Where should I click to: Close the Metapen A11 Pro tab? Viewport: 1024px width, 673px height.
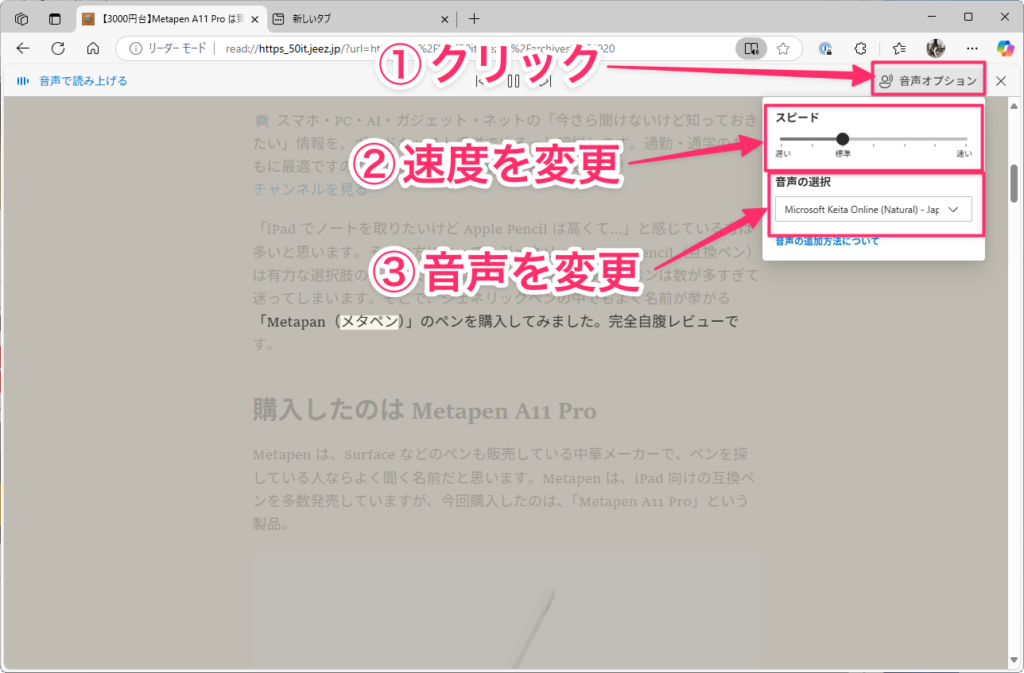pos(255,20)
